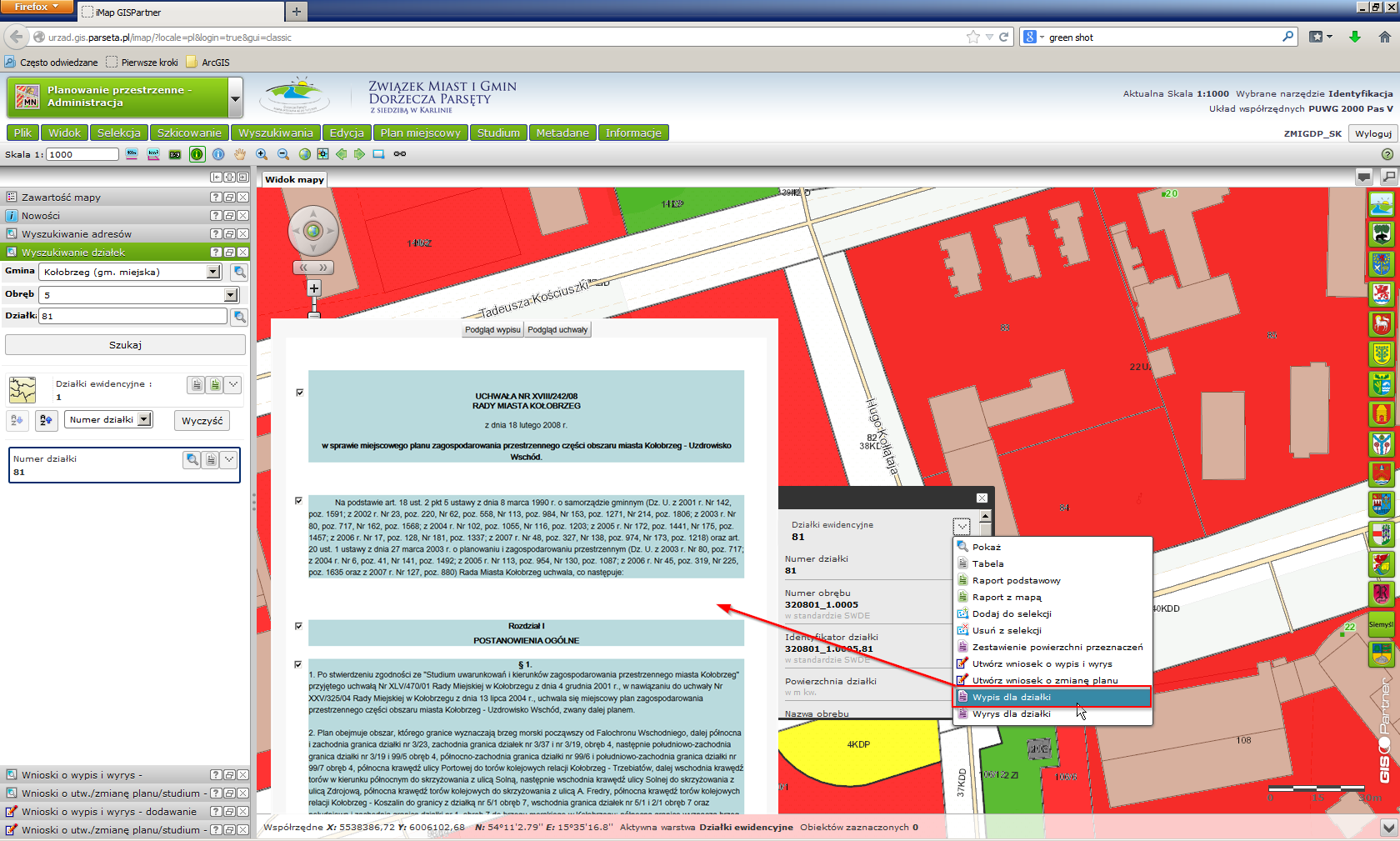The image size is (1400, 841).
Task: Click gray report icon for Działki ewidencyjne
Action: 197,384
